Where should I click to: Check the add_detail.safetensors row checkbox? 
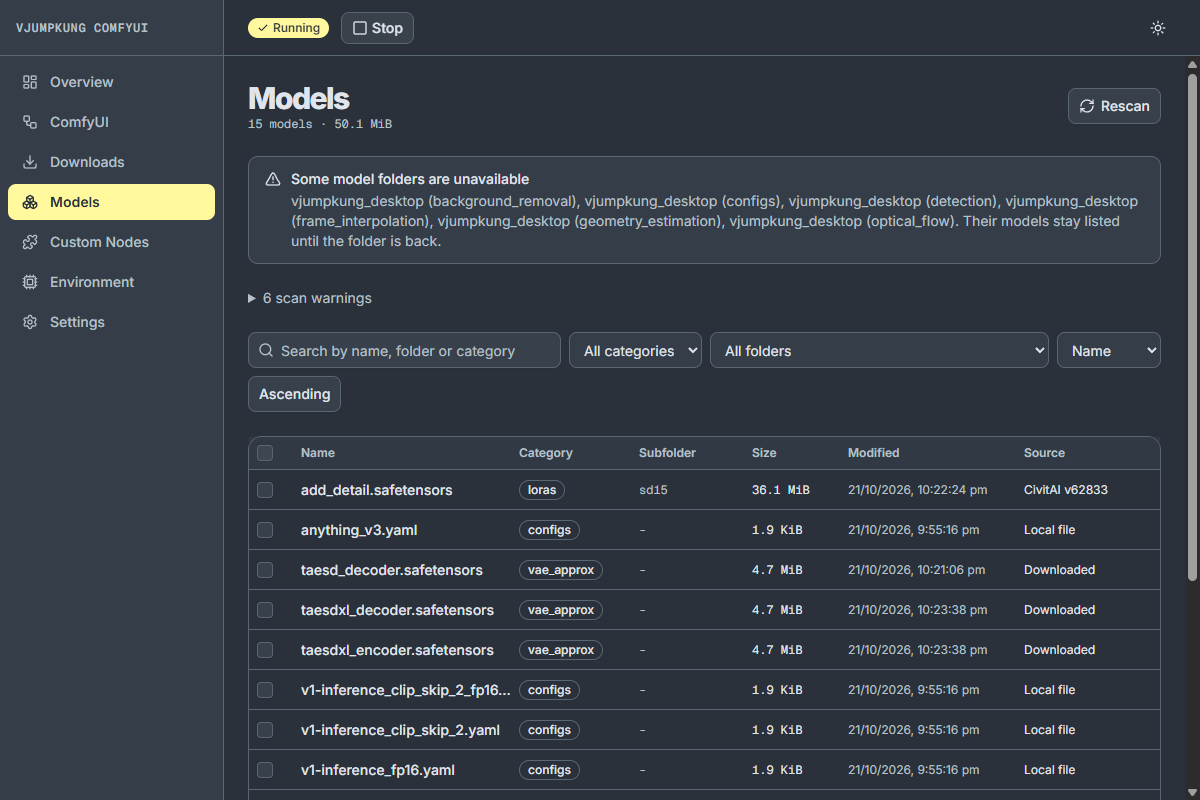point(265,490)
